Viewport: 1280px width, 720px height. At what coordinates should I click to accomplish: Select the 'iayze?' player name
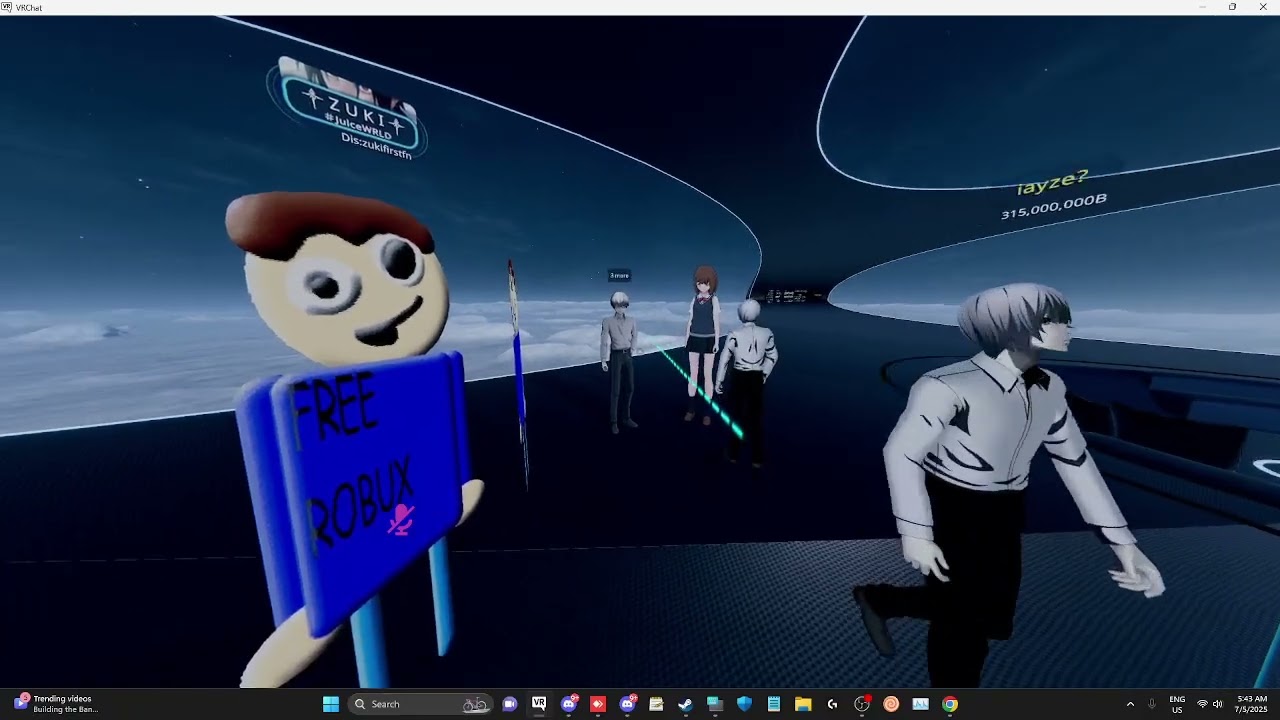tap(1052, 183)
